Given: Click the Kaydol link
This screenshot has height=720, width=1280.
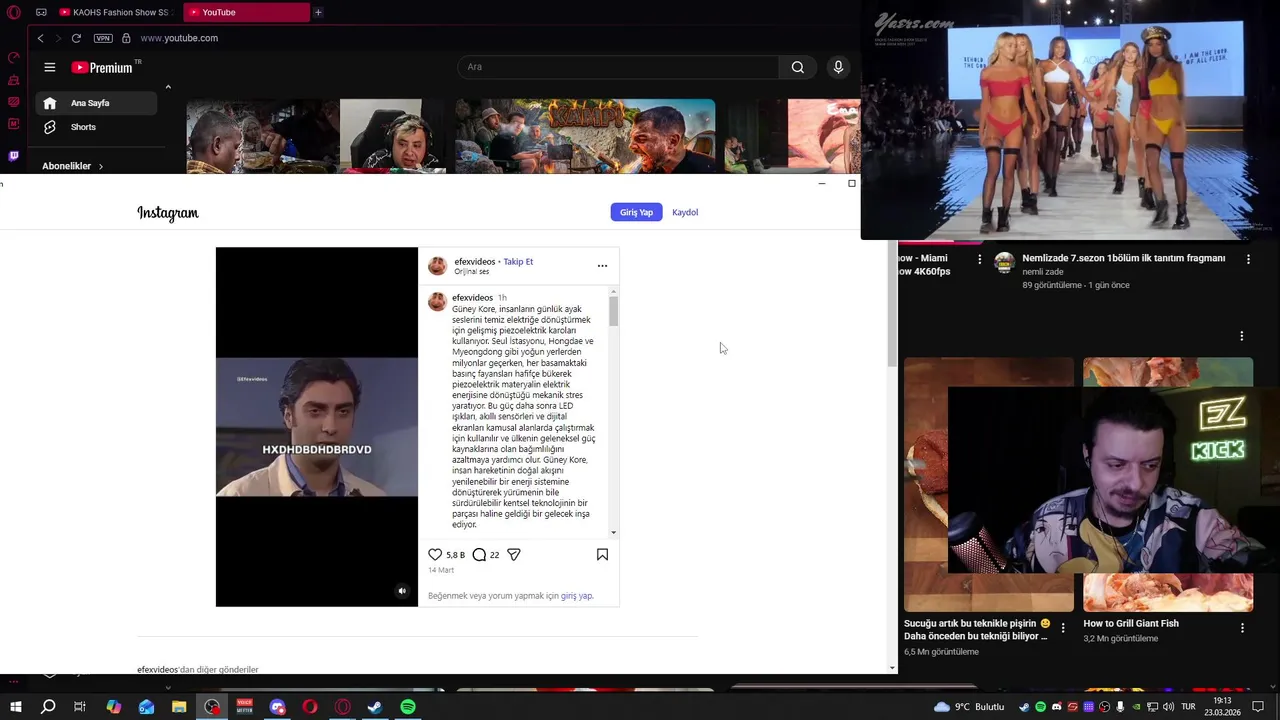Looking at the screenshot, I should coord(685,212).
